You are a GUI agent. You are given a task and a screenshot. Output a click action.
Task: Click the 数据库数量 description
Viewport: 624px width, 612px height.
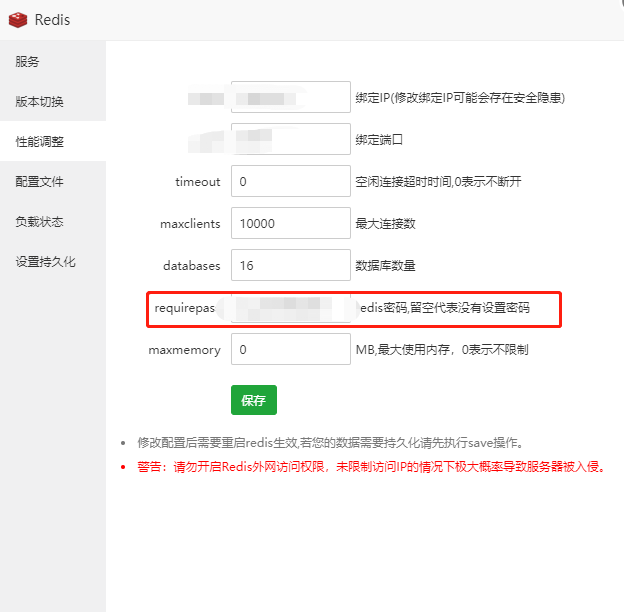tap(385, 266)
